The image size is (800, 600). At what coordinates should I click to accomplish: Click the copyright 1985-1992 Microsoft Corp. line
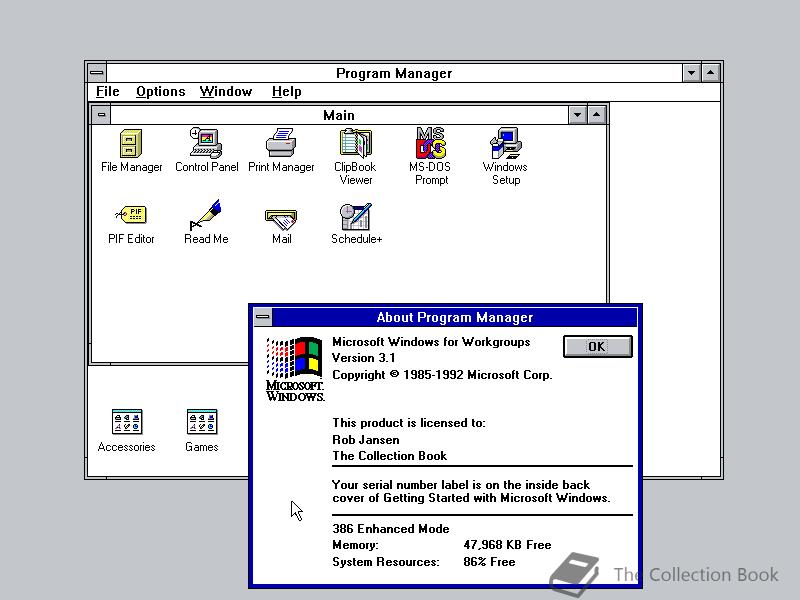click(442, 375)
